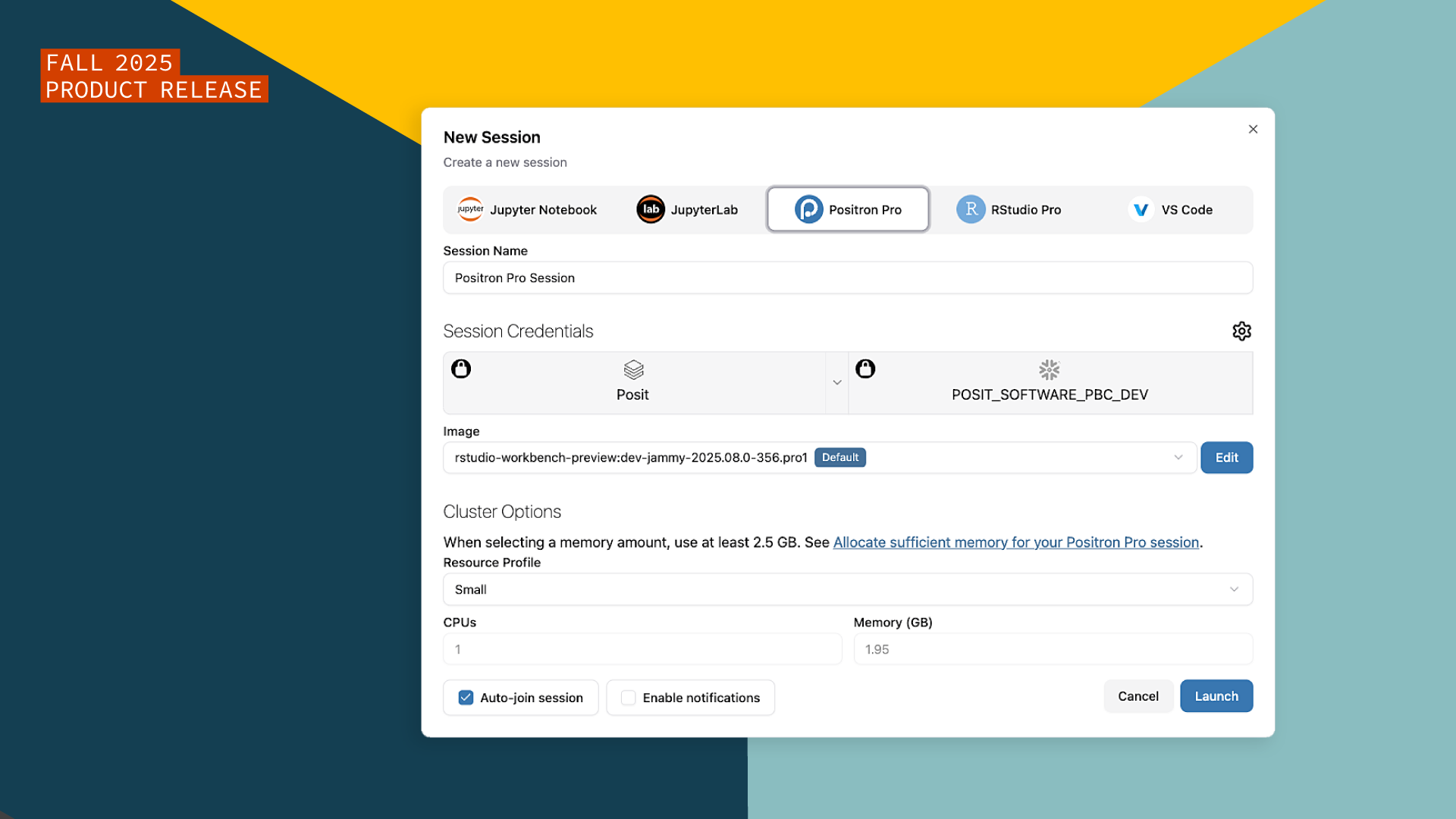Click the Snowflake POSIT_SOFTWARE_PBC_DEV icon
This screenshot has height=819, width=1456.
click(1049, 370)
